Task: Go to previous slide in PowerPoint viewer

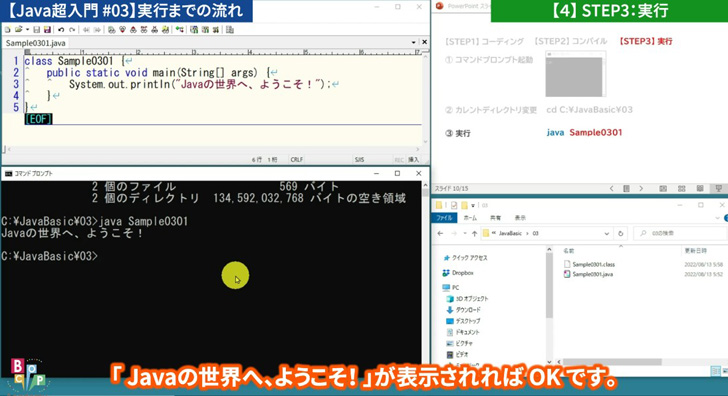Action: (x=611, y=188)
